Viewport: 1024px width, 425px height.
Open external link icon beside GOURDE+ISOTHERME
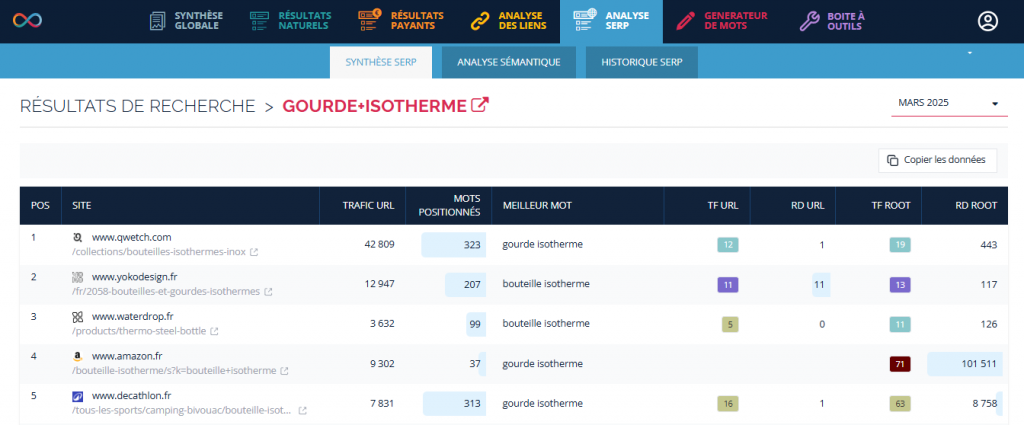pos(480,105)
